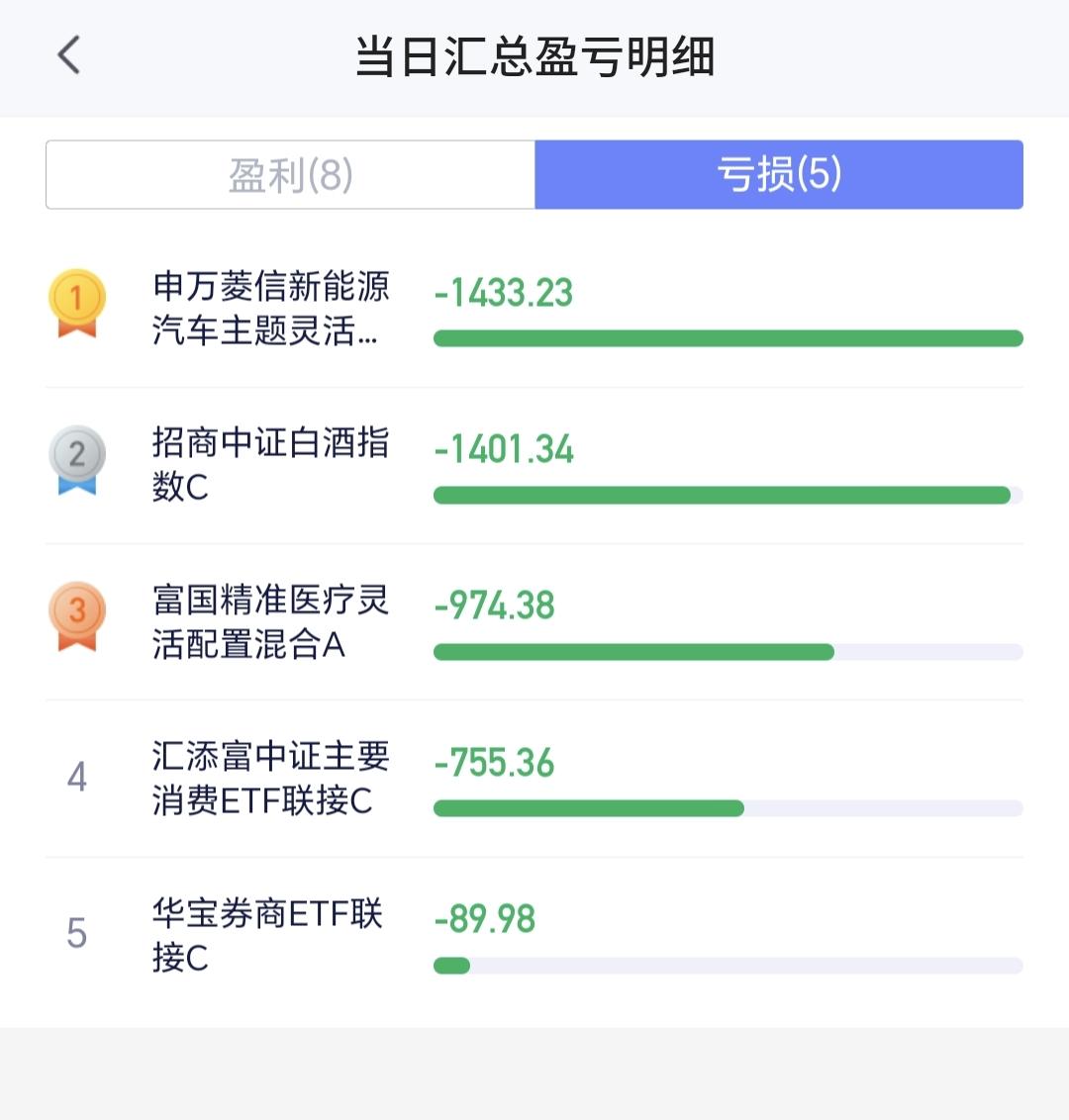The height and width of the screenshot is (1120, 1069).
Task: Open 华宝券商ETF联接C fund
Action: pyautogui.click(x=267, y=934)
